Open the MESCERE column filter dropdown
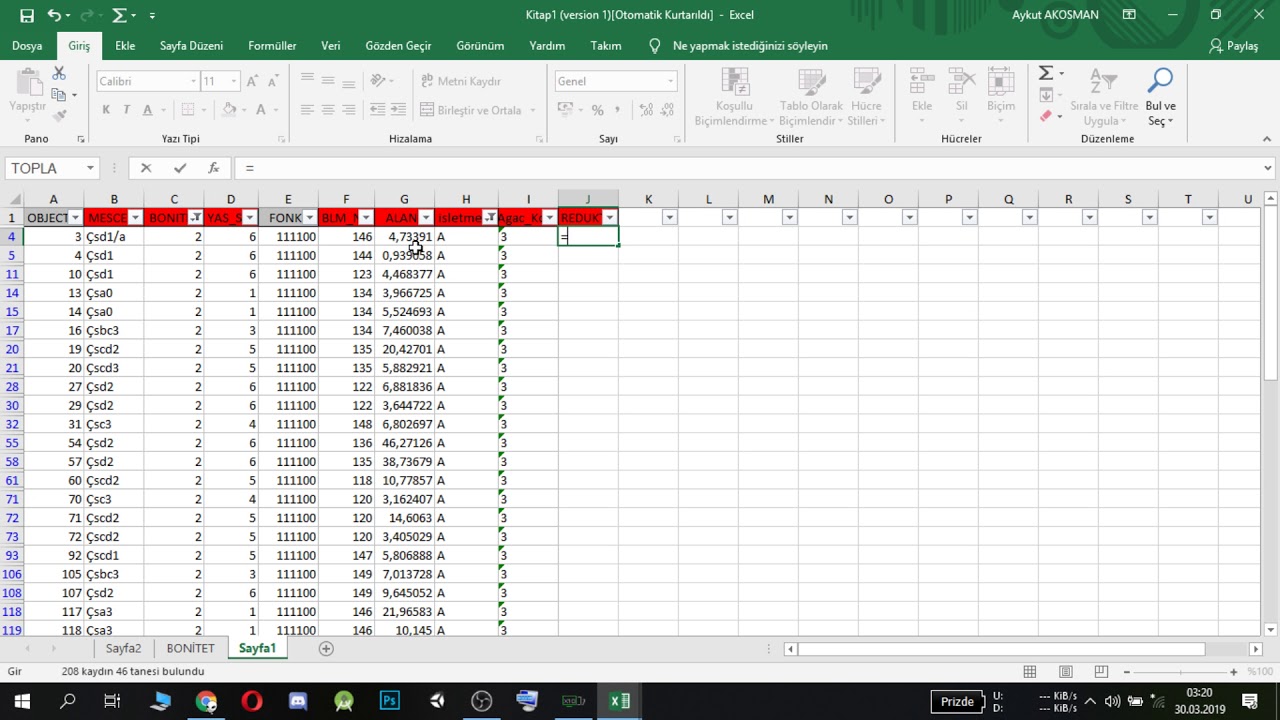The width and height of the screenshot is (1280, 720). click(135, 218)
